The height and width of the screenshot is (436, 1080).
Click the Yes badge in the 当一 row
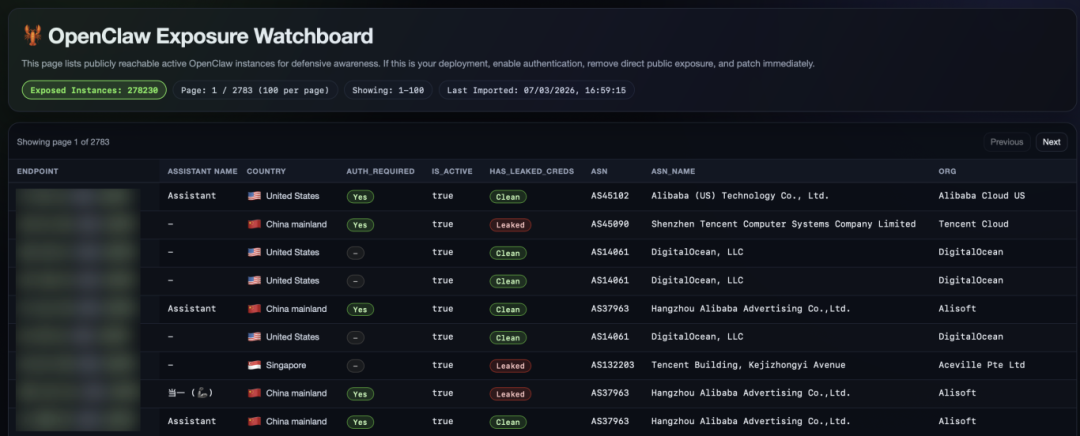(x=360, y=394)
